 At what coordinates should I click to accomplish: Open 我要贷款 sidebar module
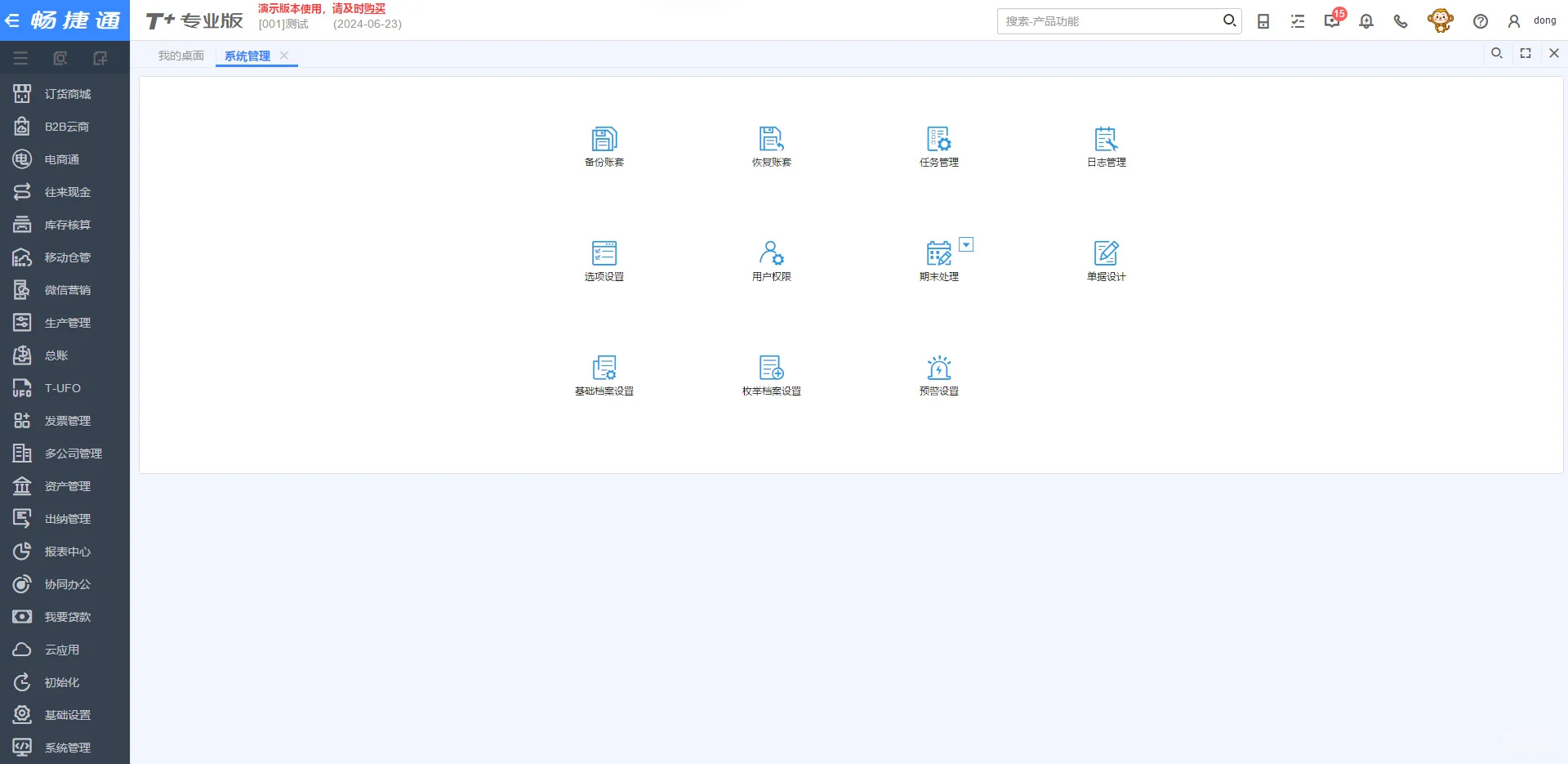click(65, 617)
